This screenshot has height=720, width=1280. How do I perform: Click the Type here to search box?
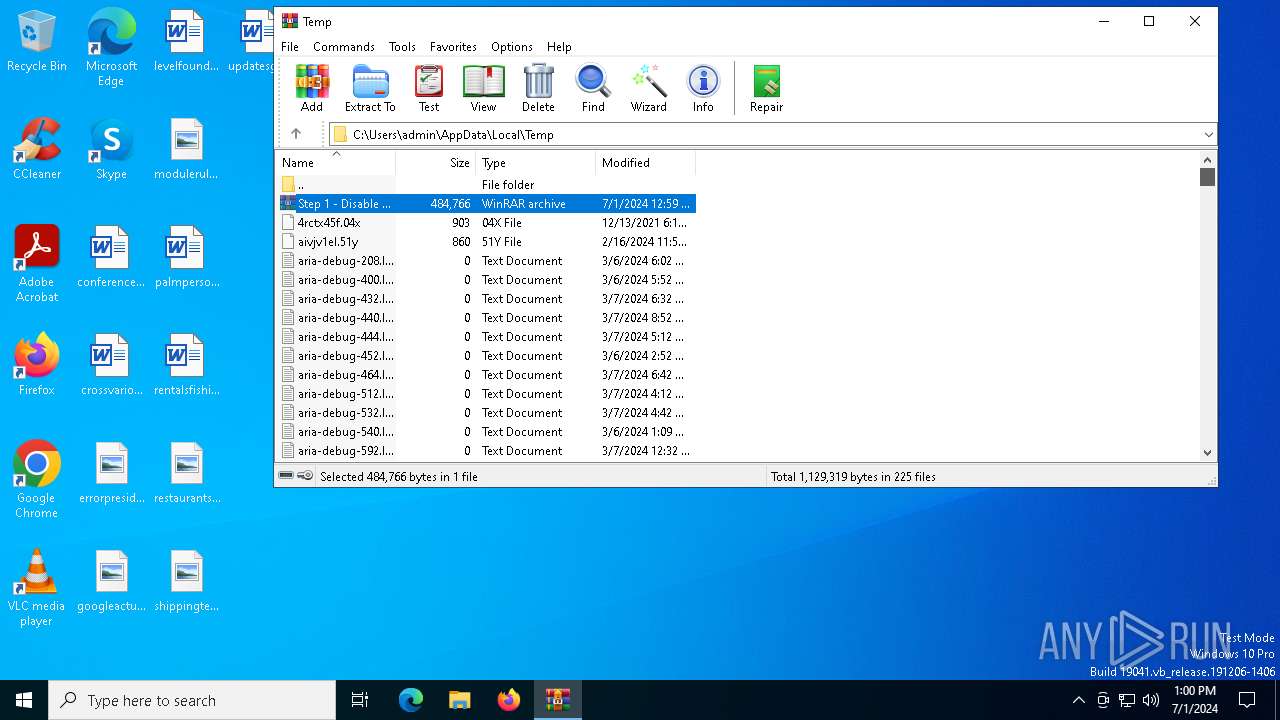pos(192,700)
